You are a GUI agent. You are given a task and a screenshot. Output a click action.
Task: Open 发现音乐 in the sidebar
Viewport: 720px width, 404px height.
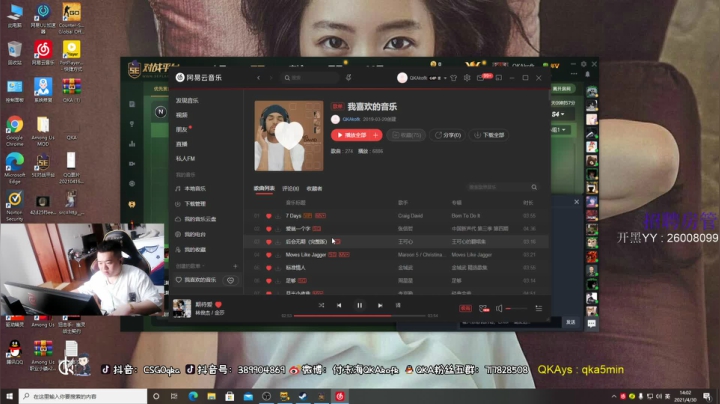coord(187,101)
